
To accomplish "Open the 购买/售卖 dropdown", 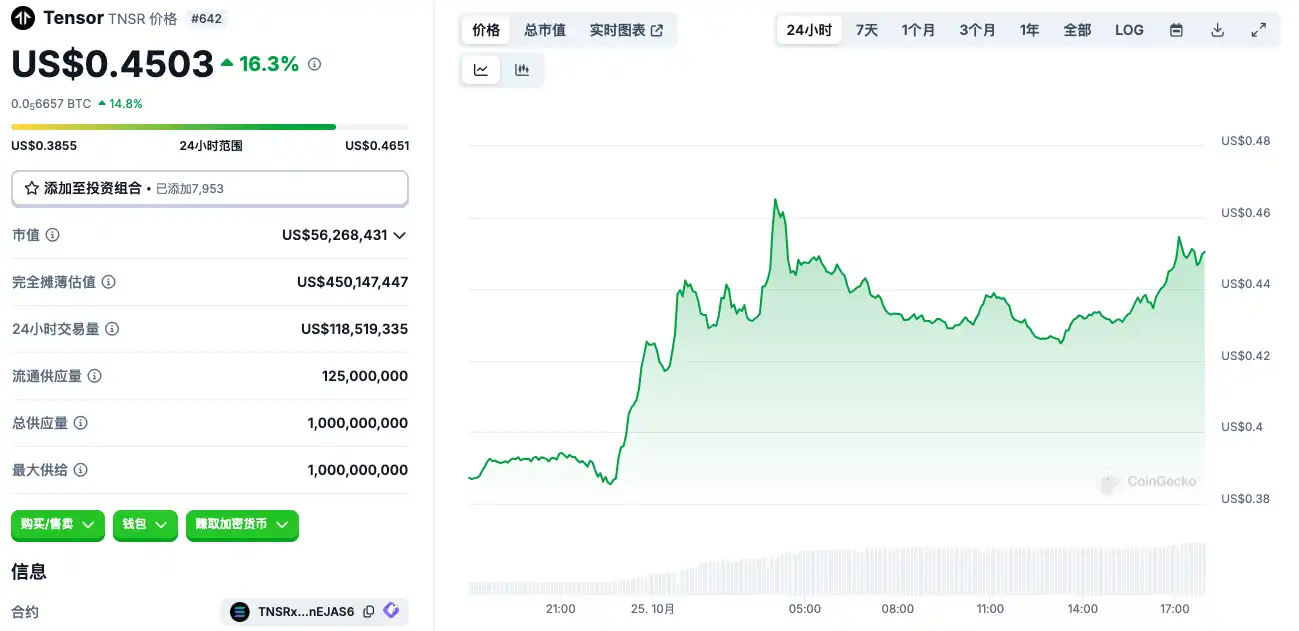I will 58,524.
